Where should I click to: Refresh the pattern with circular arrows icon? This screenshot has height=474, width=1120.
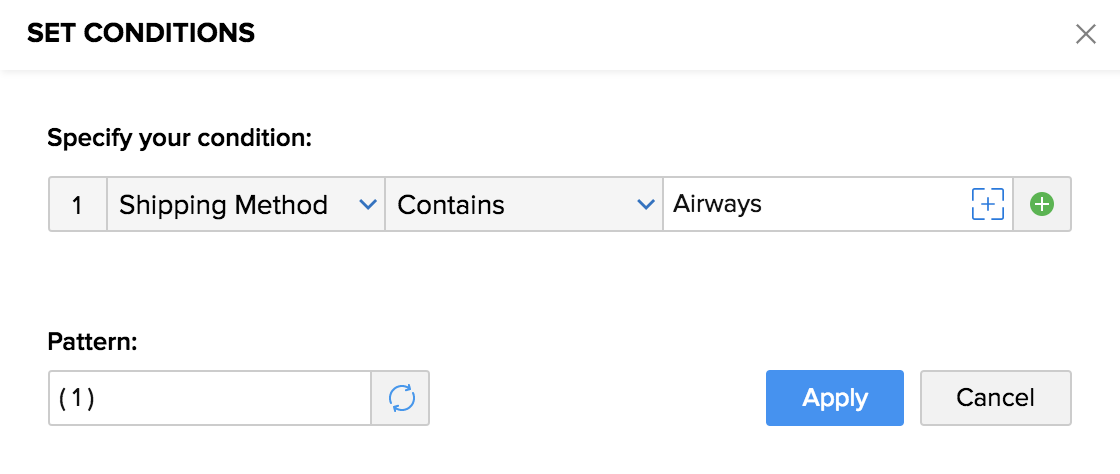401,398
